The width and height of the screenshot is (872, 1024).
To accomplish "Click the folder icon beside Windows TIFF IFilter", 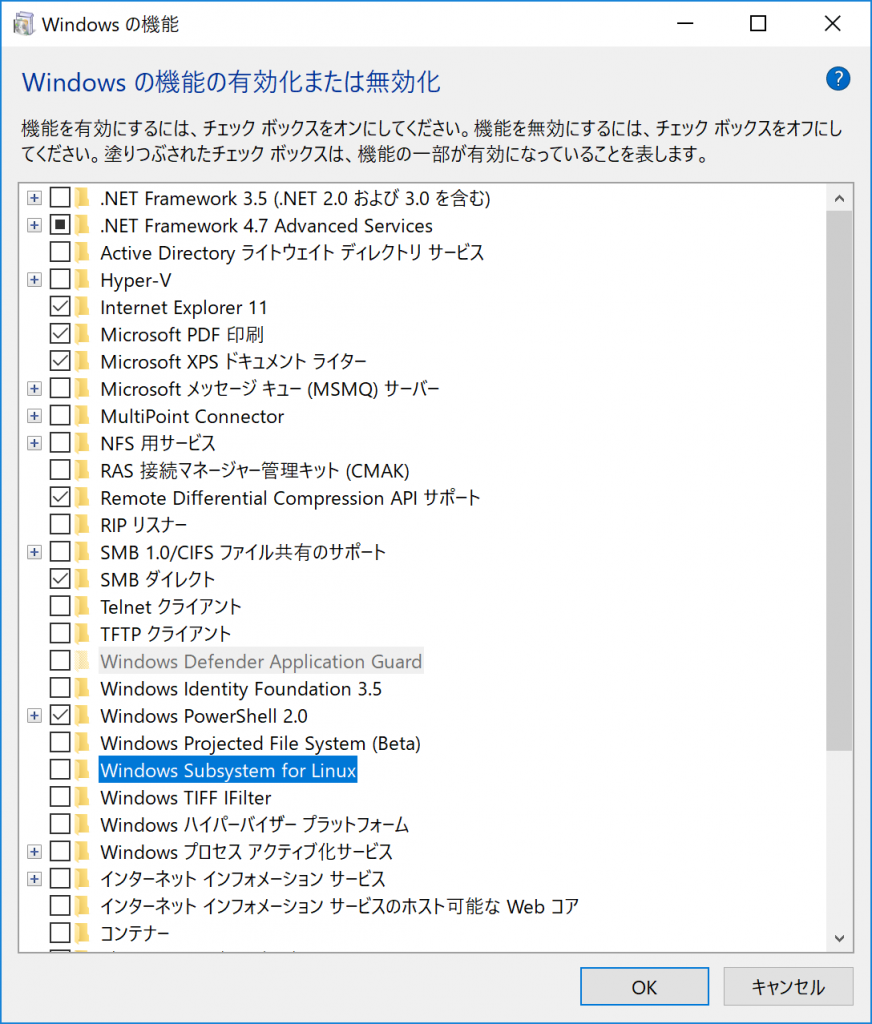I will pos(82,797).
